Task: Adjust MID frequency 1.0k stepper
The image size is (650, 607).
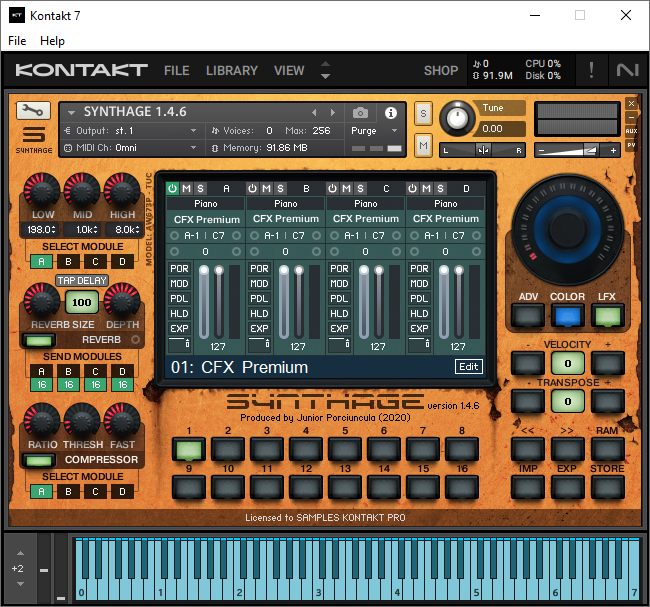Action: pyautogui.click(x=82, y=229)
